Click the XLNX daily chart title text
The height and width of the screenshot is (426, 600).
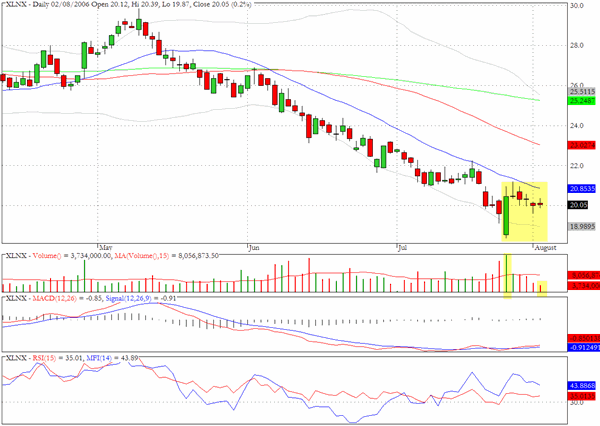(129, 4)
